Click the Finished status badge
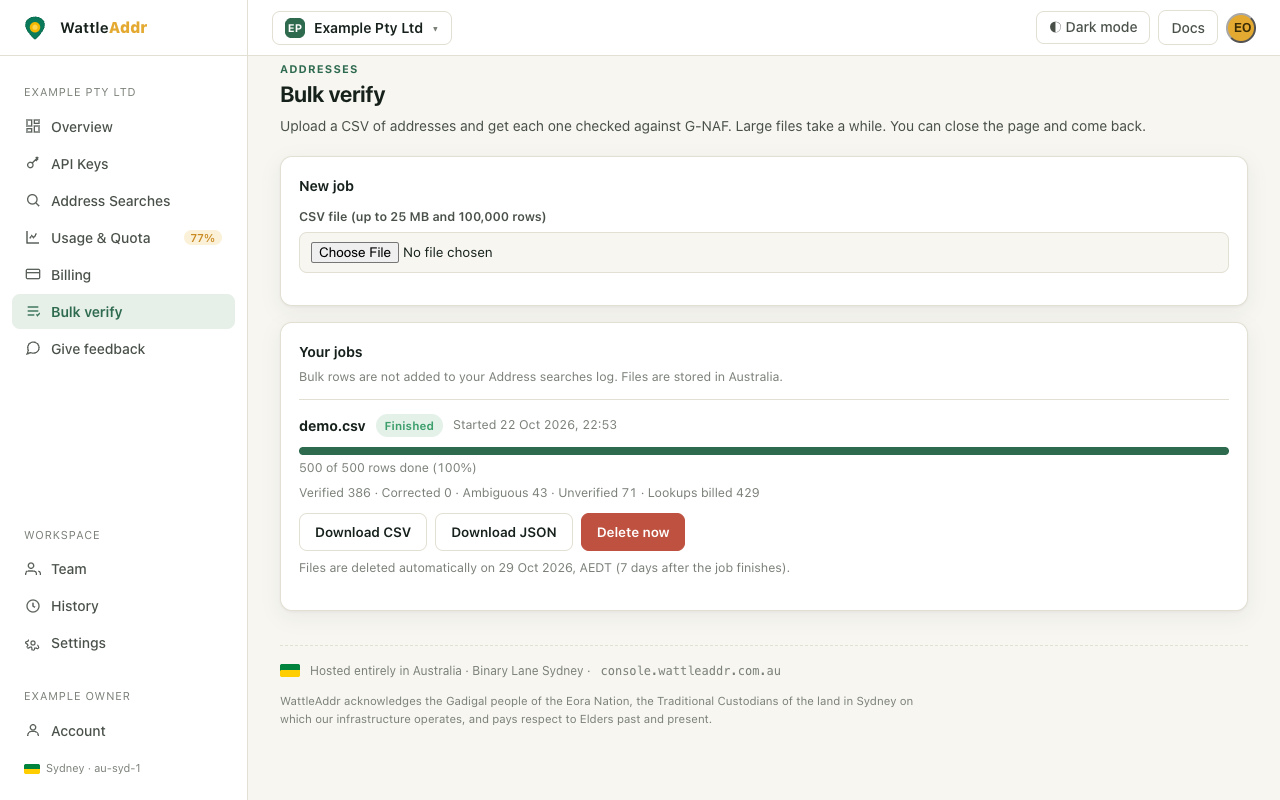 click(x=409, y=426)
